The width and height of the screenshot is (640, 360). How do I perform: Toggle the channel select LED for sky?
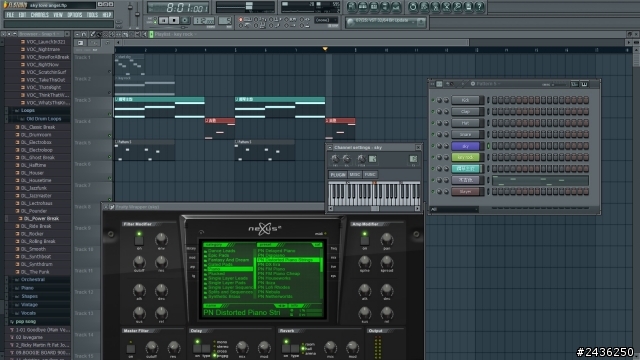point(488,146)
